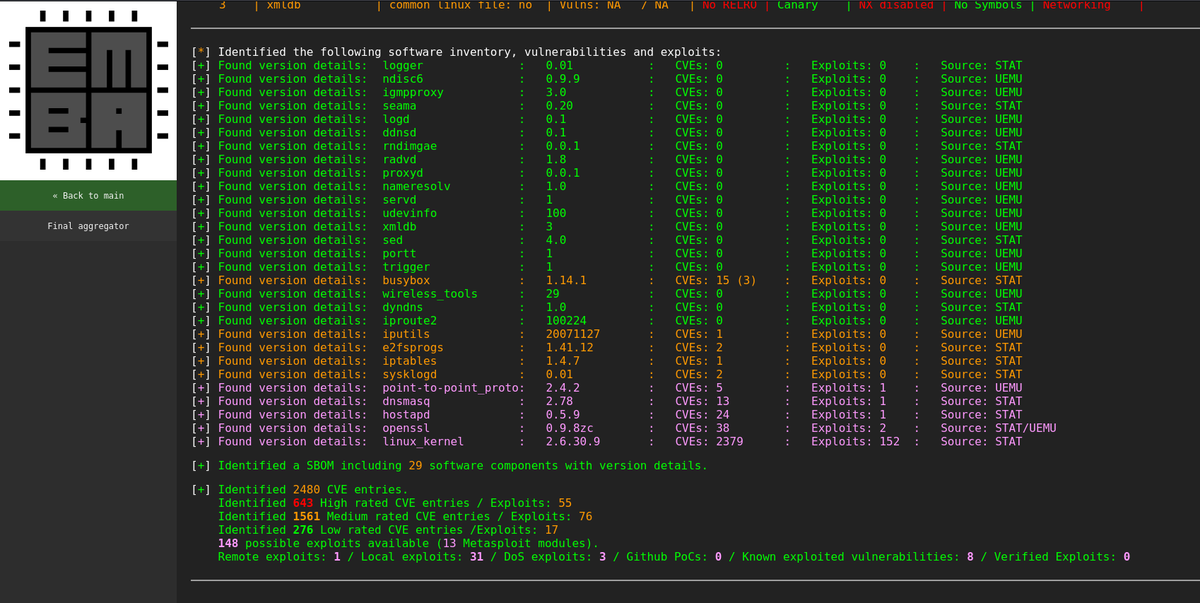Click the 'proxyd' component entry

click(x=403, y=173)
